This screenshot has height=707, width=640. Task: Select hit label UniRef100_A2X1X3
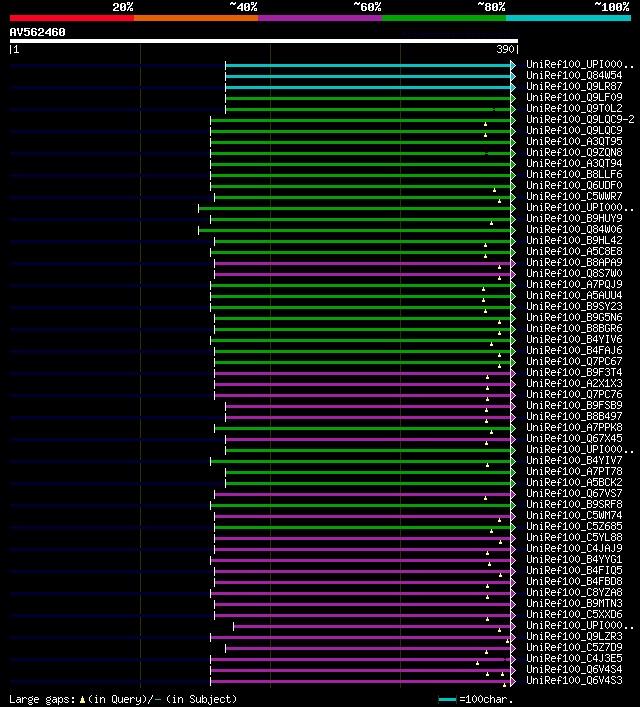574,383
